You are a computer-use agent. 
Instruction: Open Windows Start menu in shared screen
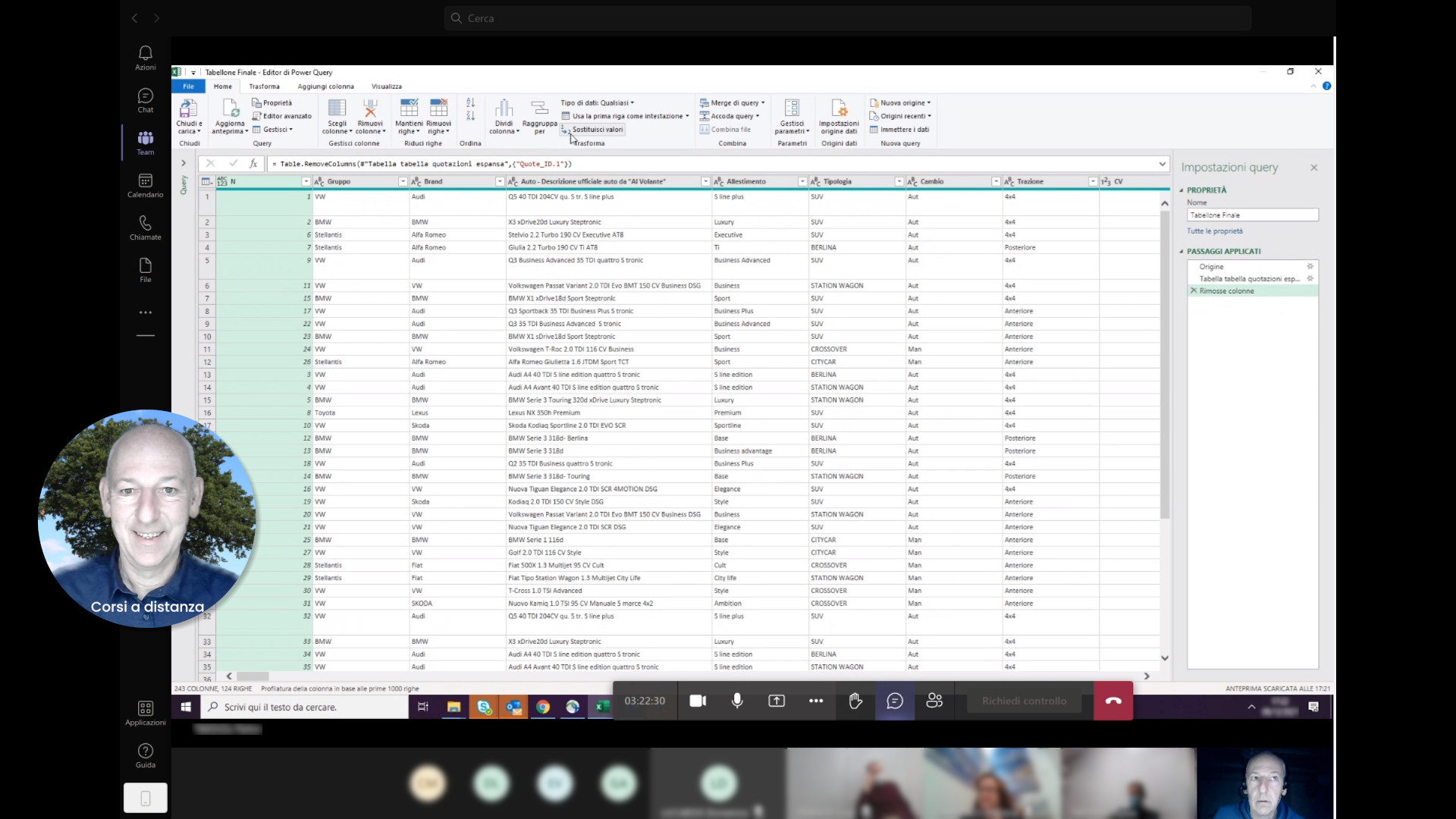pyautogui.click(x=186, y=707)
